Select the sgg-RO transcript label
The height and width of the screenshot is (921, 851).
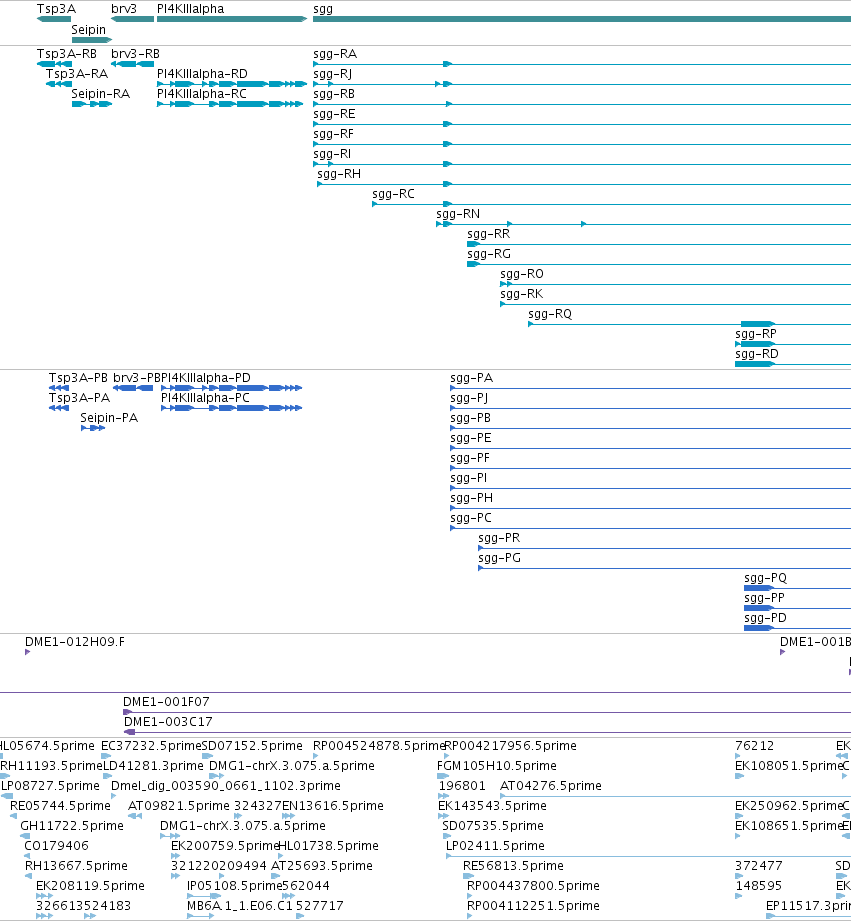522,274
